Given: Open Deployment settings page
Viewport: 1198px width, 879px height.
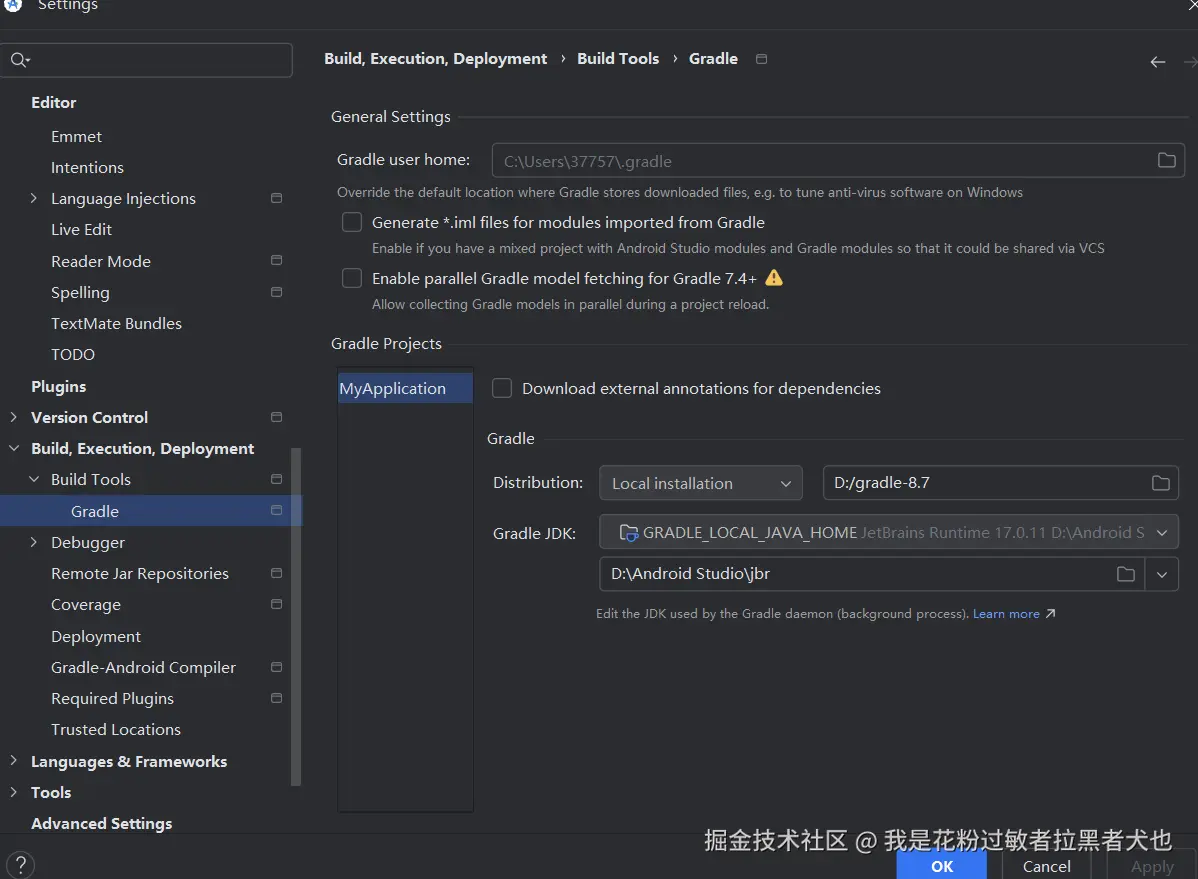Looking at the screenshot, I should [x=96, y=636].
